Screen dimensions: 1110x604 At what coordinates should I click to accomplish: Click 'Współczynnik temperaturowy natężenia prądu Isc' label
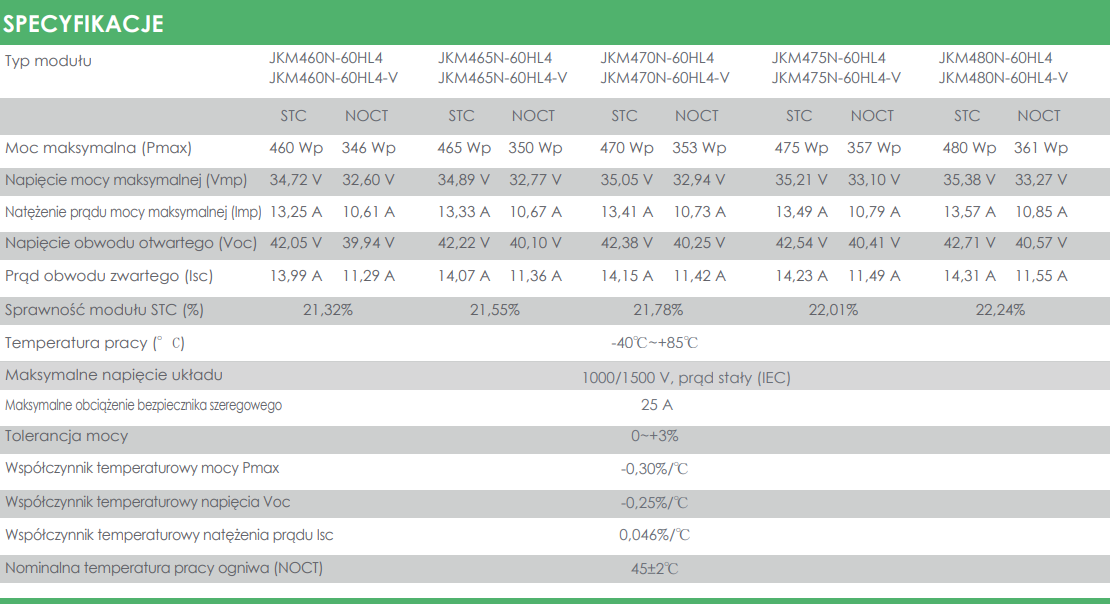[169, 535]
